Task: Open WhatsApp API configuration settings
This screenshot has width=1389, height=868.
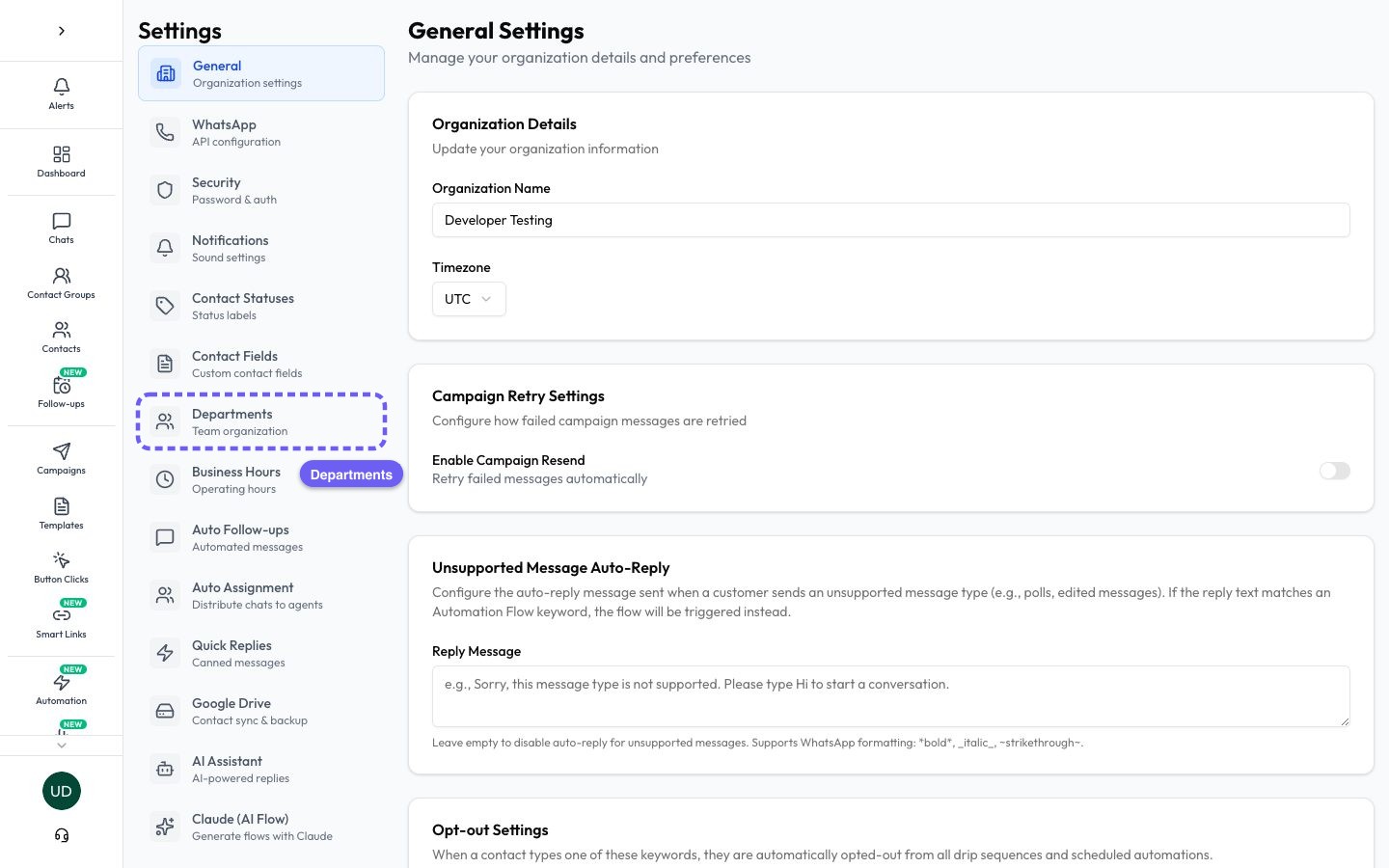Action: (x=261, y=132)
